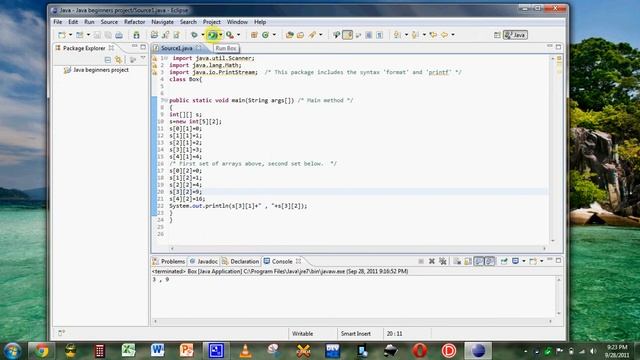Click the editor horizontal scrollbar

(x=358, y=248)
